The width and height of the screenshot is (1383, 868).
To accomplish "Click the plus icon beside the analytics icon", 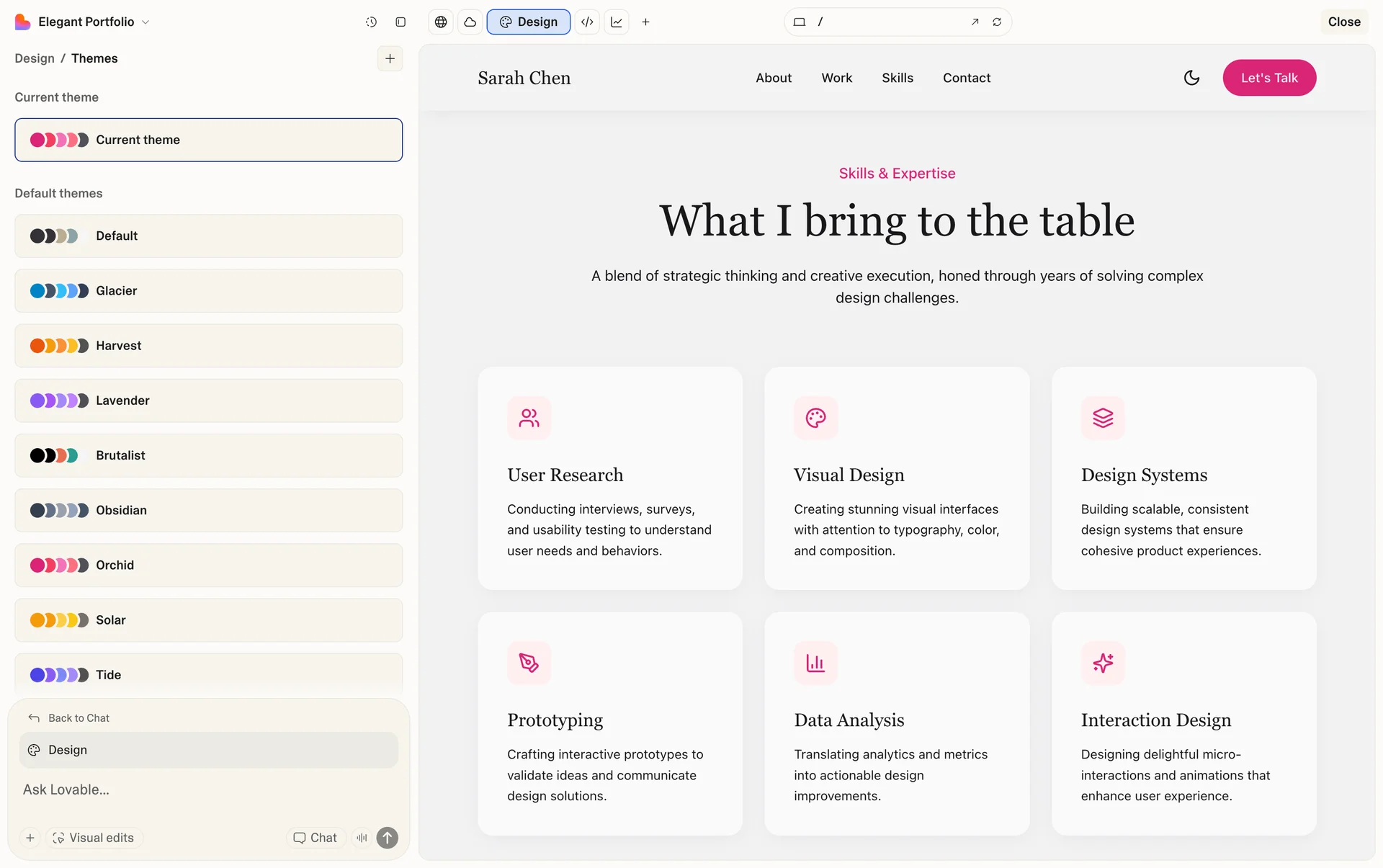I will [645, 22].
